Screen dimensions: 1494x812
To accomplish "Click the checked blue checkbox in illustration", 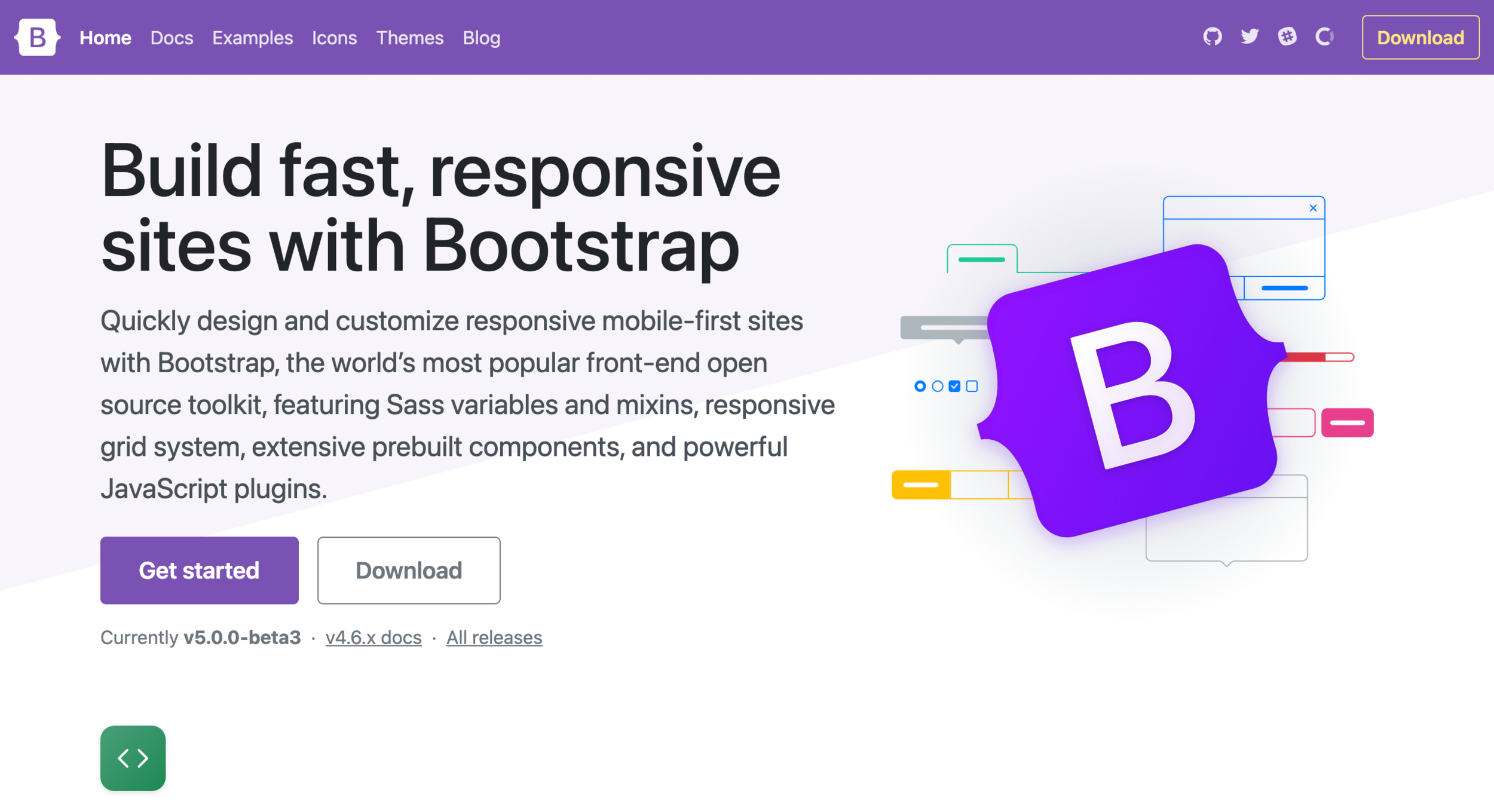I will point(954,387).
